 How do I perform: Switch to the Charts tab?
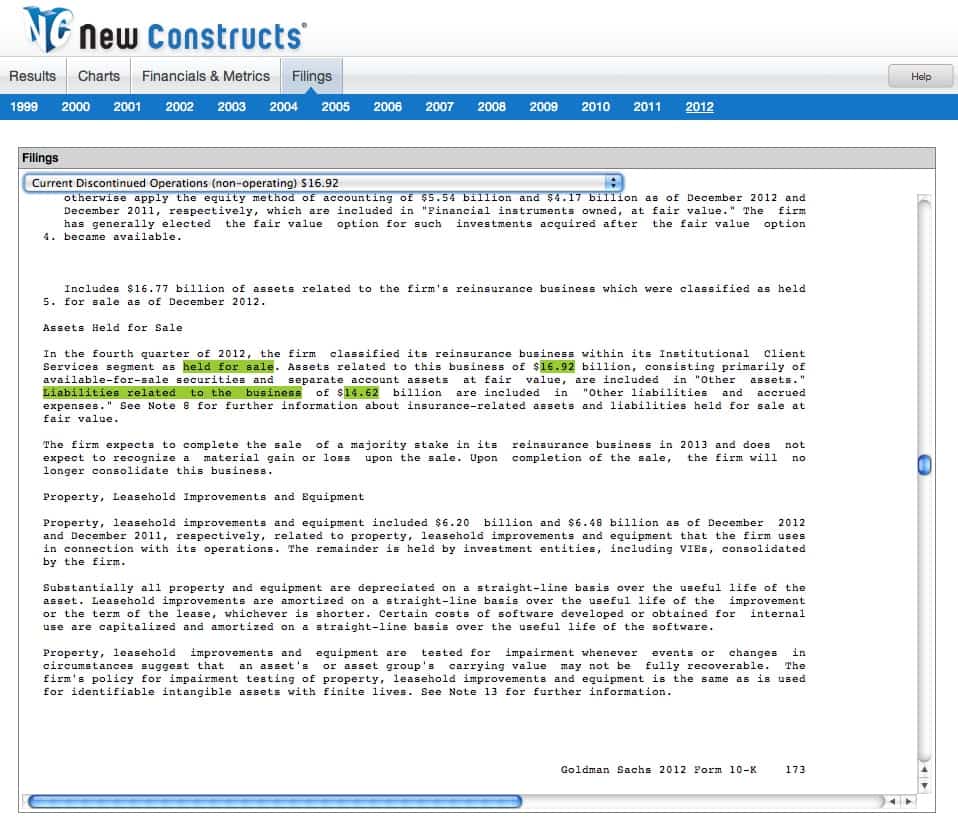click(x=98, y=76)
